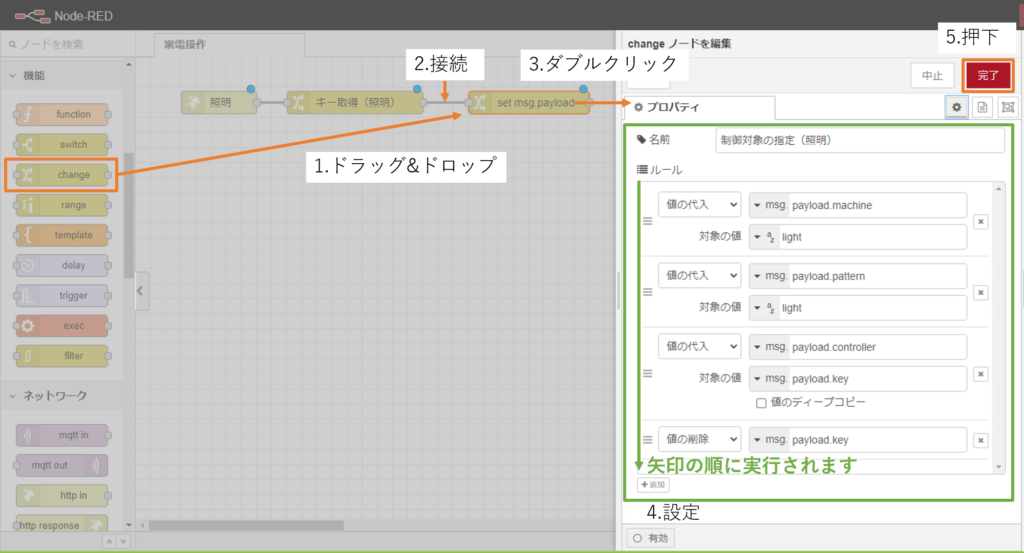Select the http in node
The image size is (1024, 553).
[62, 495]
